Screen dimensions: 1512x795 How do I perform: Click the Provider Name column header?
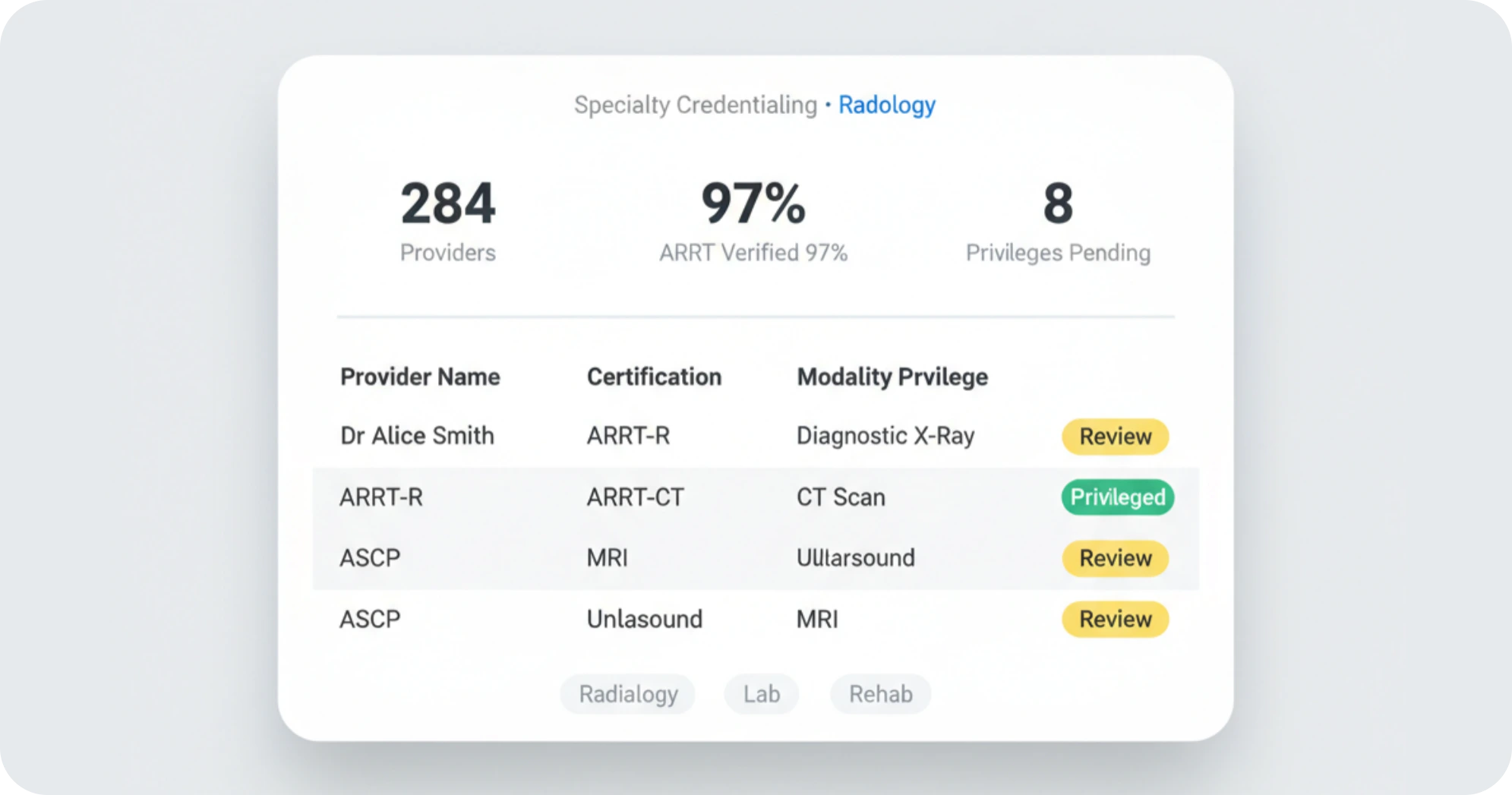pyautogui.click(x=420, y=377)
